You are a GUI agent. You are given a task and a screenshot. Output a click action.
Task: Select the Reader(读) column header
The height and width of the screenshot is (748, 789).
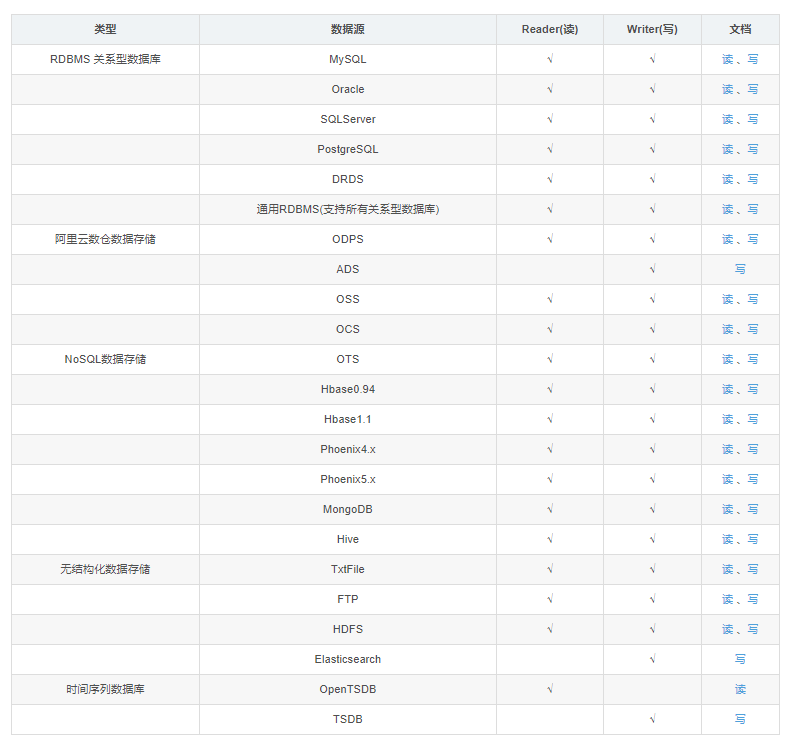coord(550,30)
